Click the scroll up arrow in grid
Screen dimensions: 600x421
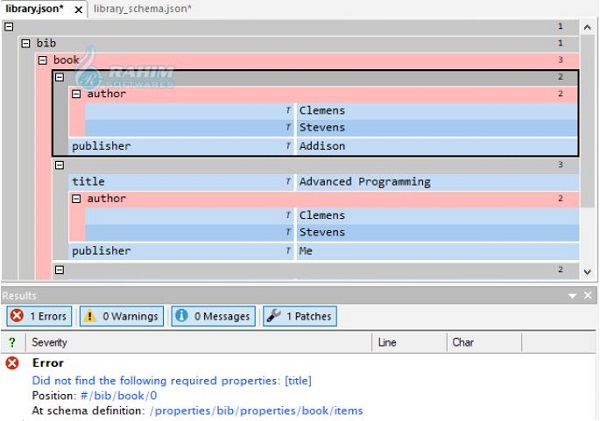point(587,27)
